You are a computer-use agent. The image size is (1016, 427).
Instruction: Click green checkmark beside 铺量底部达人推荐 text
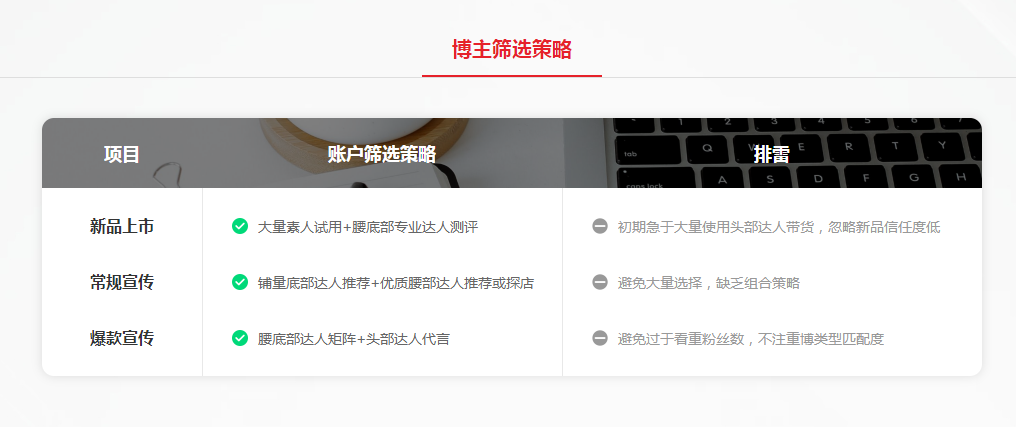click(240, 282)
